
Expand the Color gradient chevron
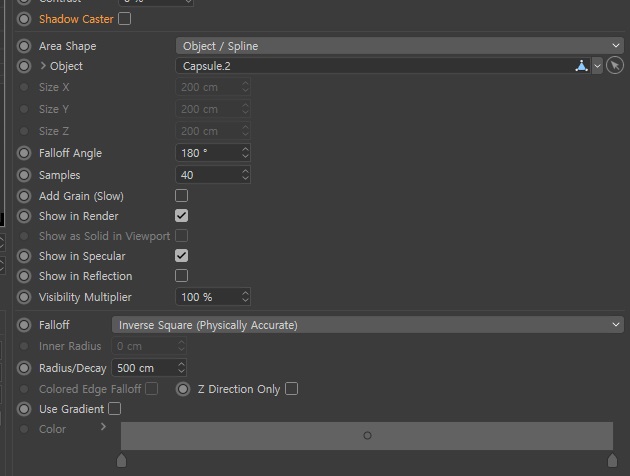click(x=103, y=427)
